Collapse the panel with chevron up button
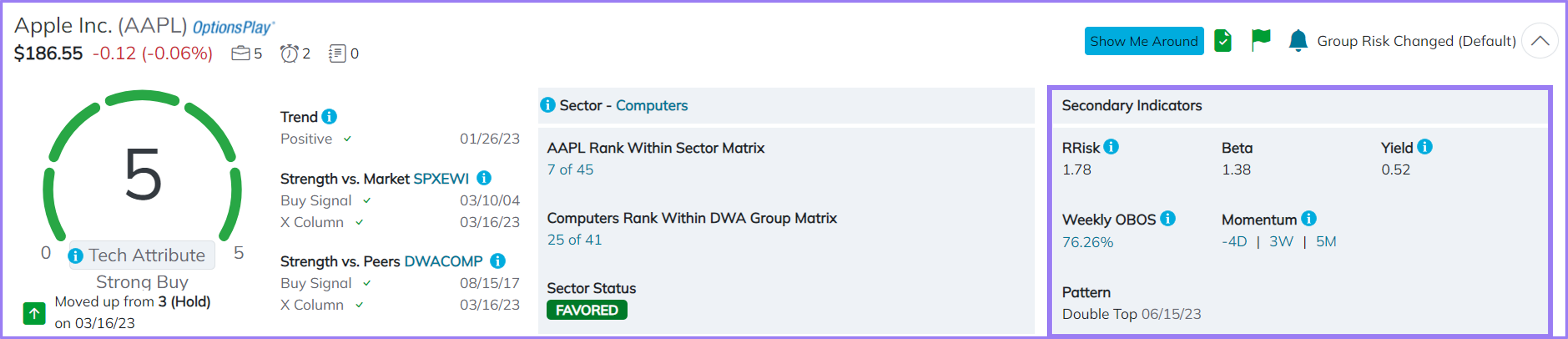1568x339 pixels. [x=1539, y=41]
